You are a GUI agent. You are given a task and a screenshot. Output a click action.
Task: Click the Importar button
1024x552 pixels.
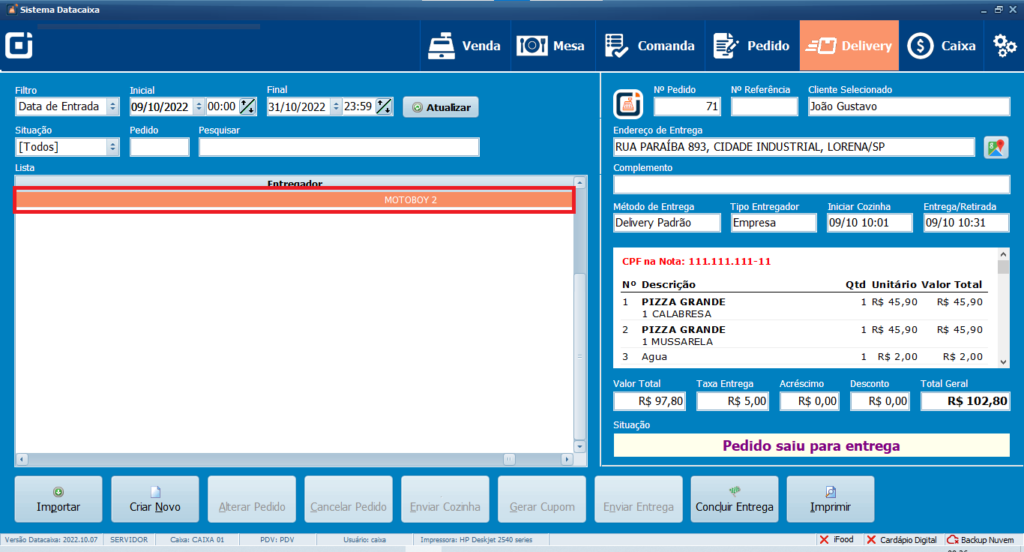pyautogui.click(x=58, y=499)
